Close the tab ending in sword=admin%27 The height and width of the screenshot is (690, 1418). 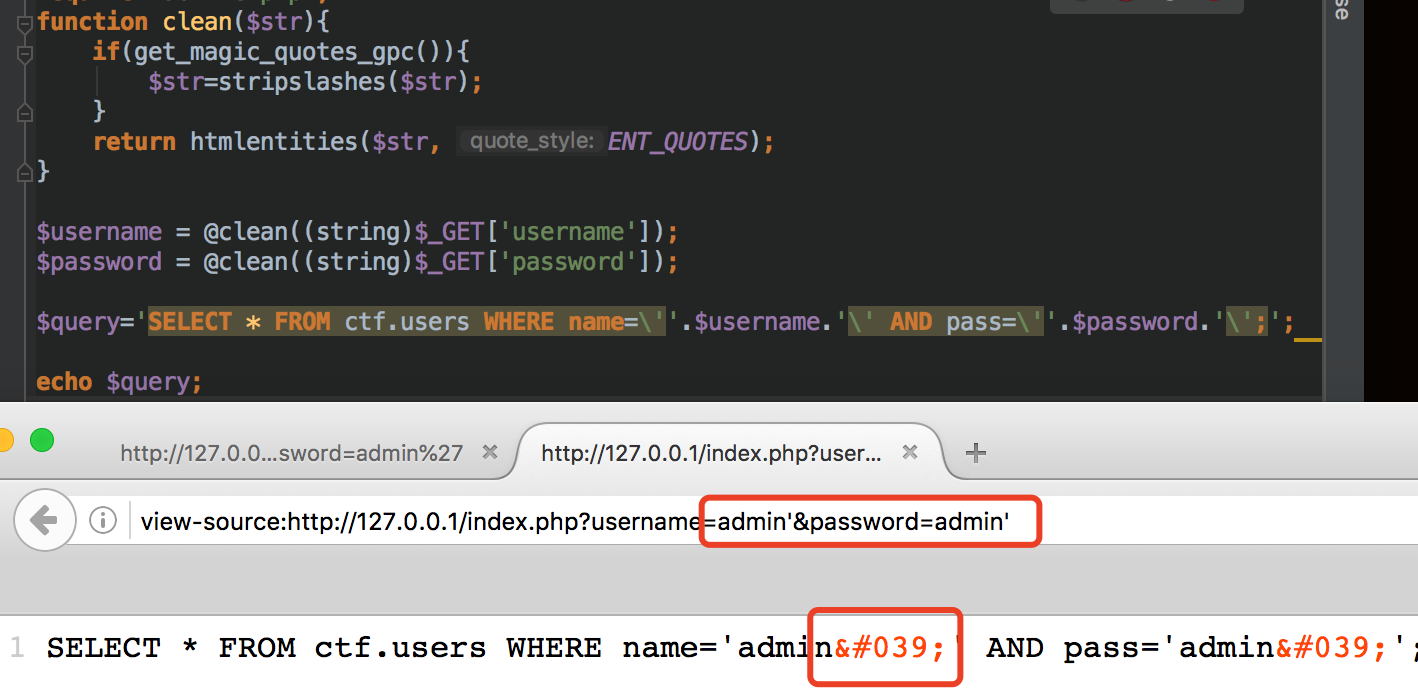[x=489, y=453]
